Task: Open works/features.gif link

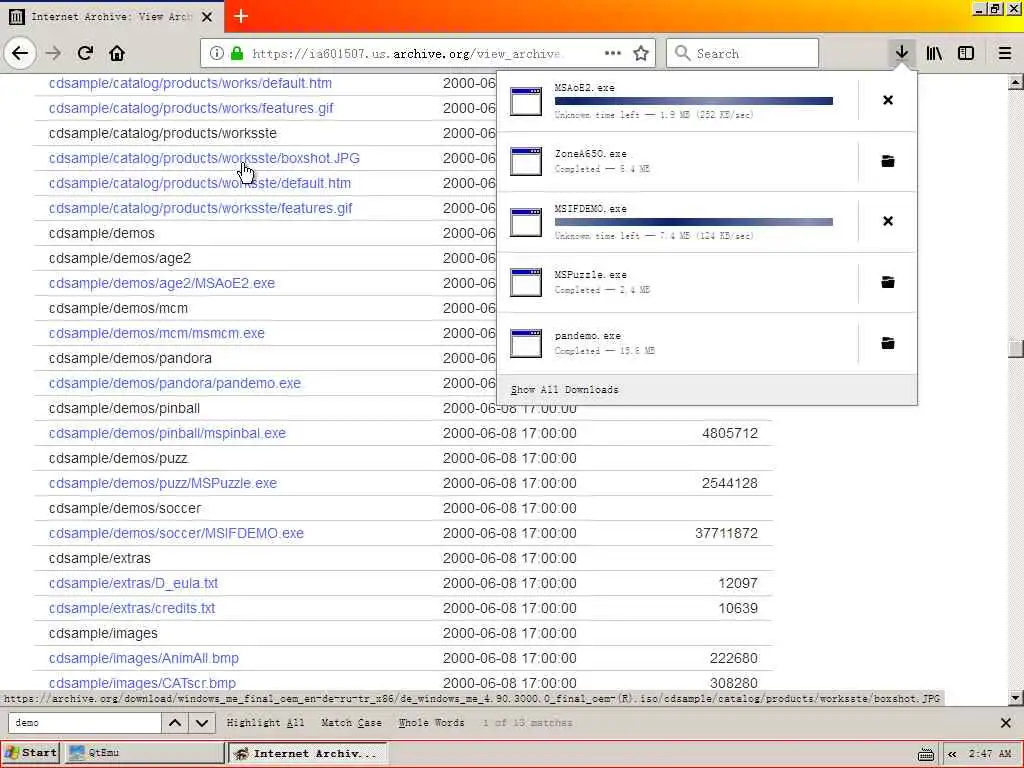Action: pyautogui.click(x=191, y=108)
